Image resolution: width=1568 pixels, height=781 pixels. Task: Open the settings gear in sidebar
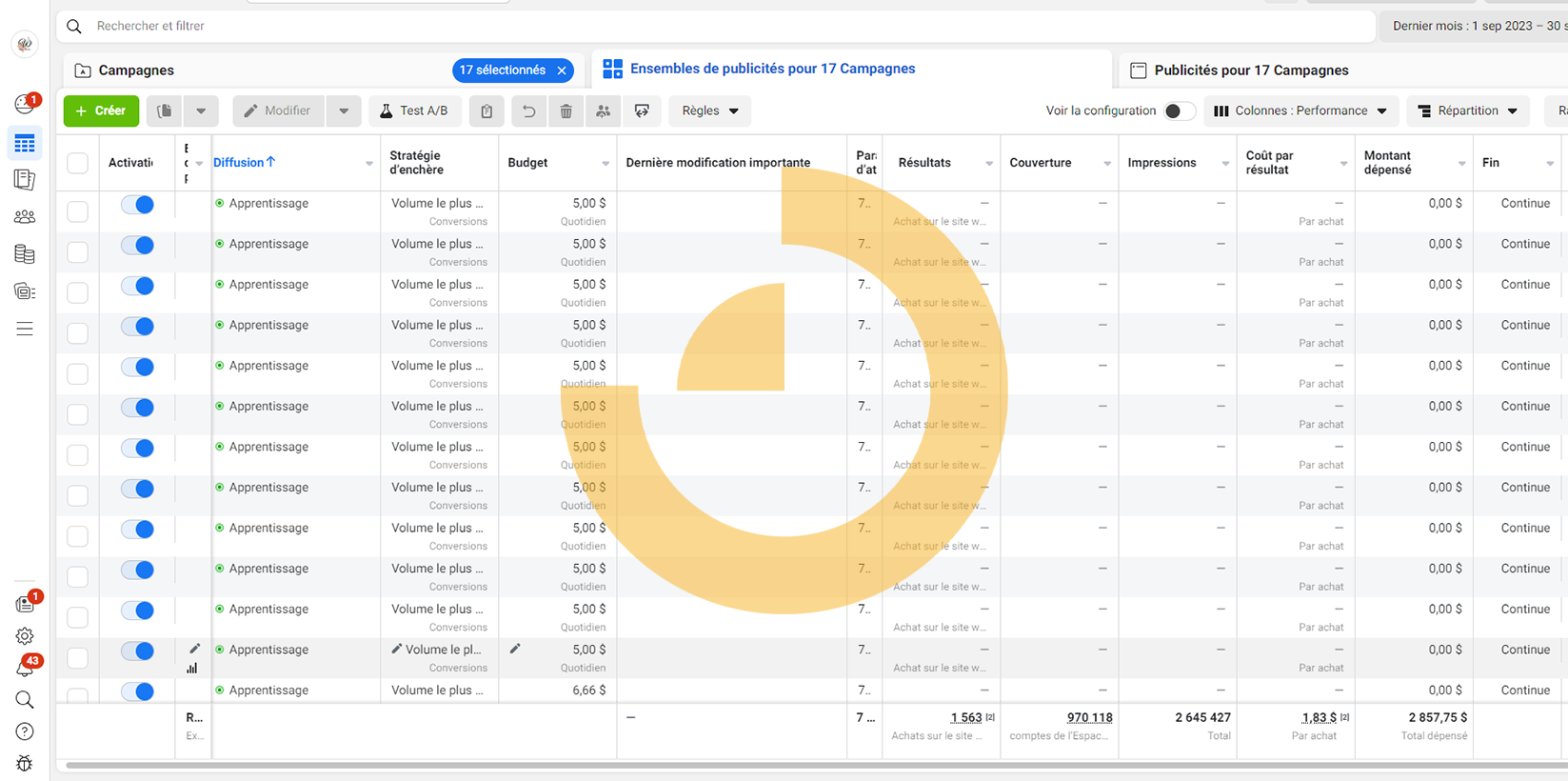[x=25, y=636]
